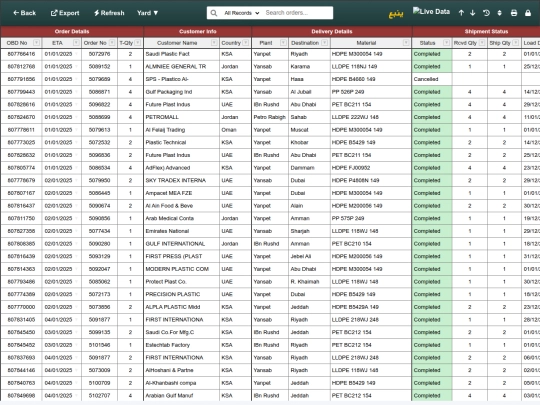Click the expand/collapse rows icon
The width and height of the screenshot is (540, 405).
coord(499,13)
